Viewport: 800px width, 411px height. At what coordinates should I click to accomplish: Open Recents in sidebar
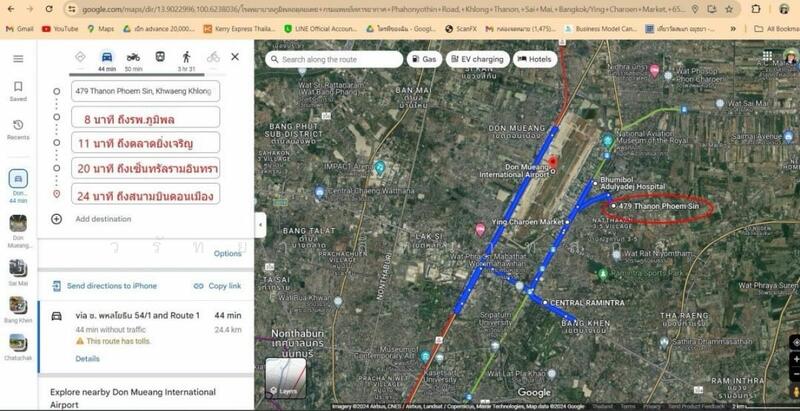[x=18, y=129]
